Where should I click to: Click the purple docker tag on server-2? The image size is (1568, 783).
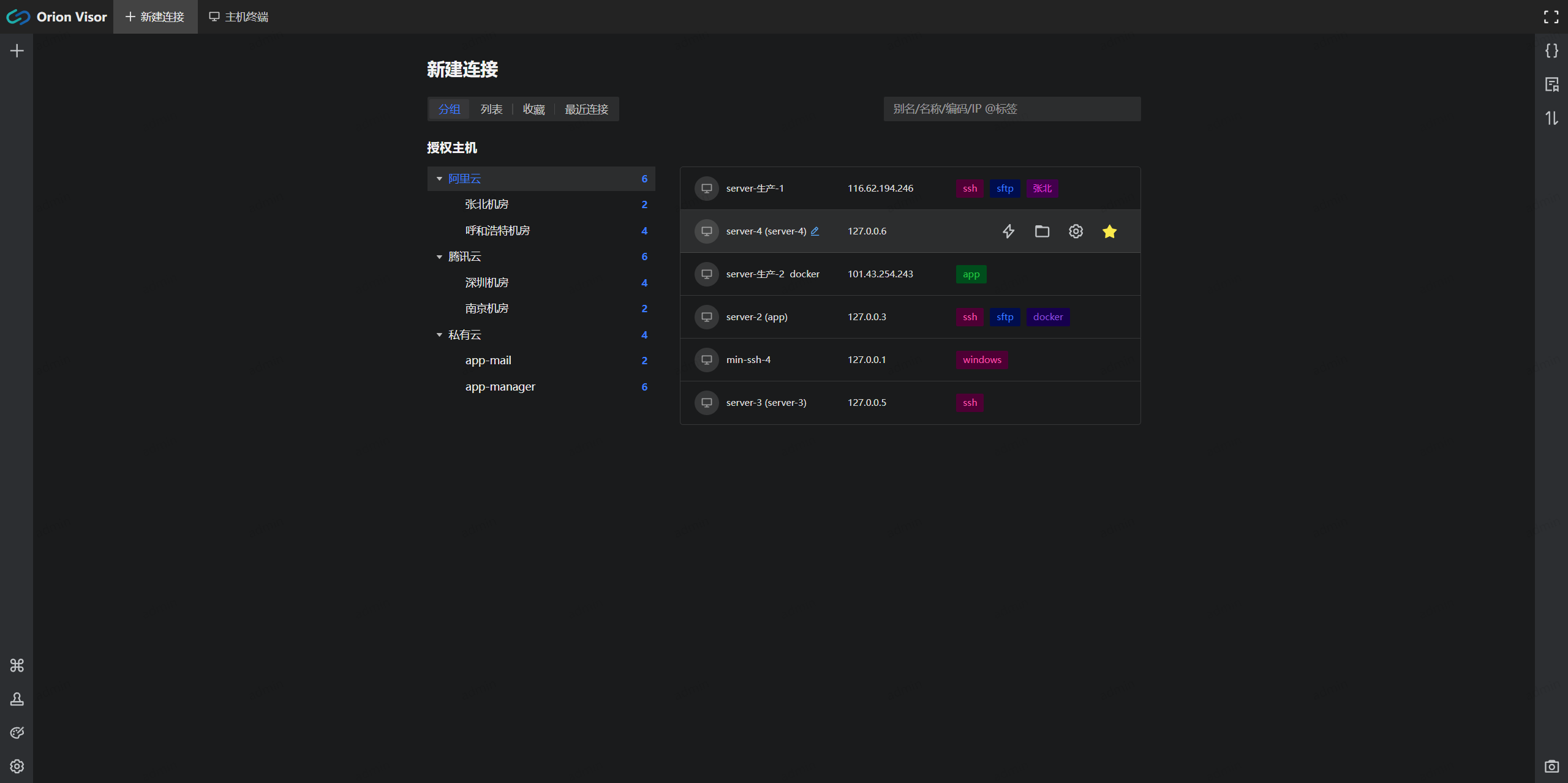tap(1047, 317)
